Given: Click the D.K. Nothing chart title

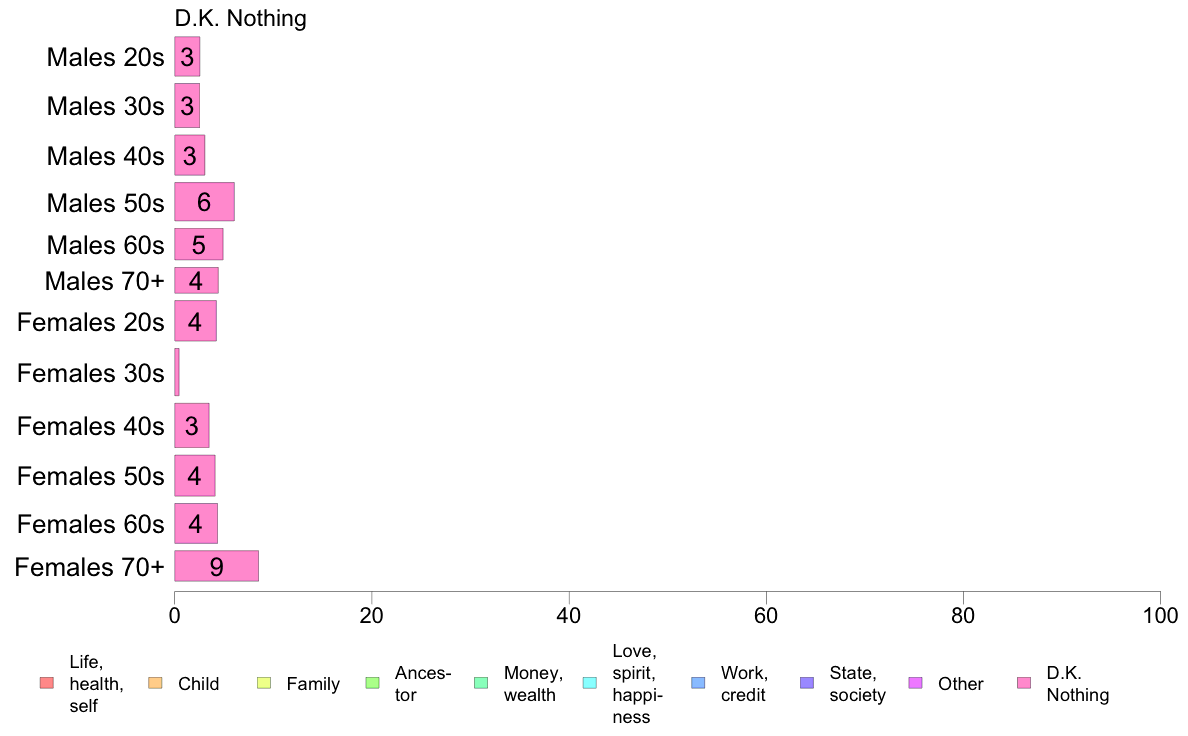Looking at the screenshot, I should click(240, 18).
